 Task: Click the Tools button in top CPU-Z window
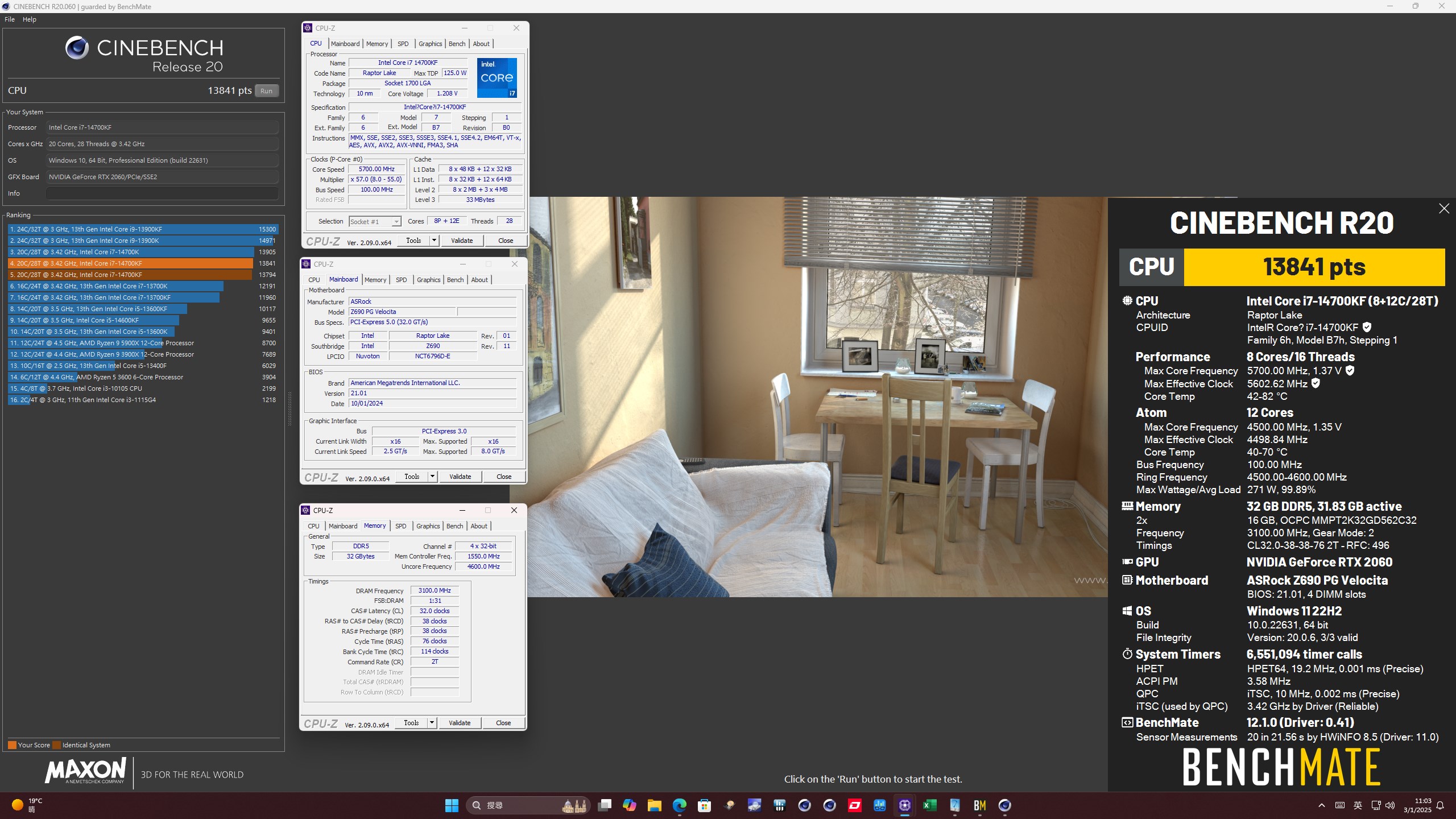(x=413, y=241)
